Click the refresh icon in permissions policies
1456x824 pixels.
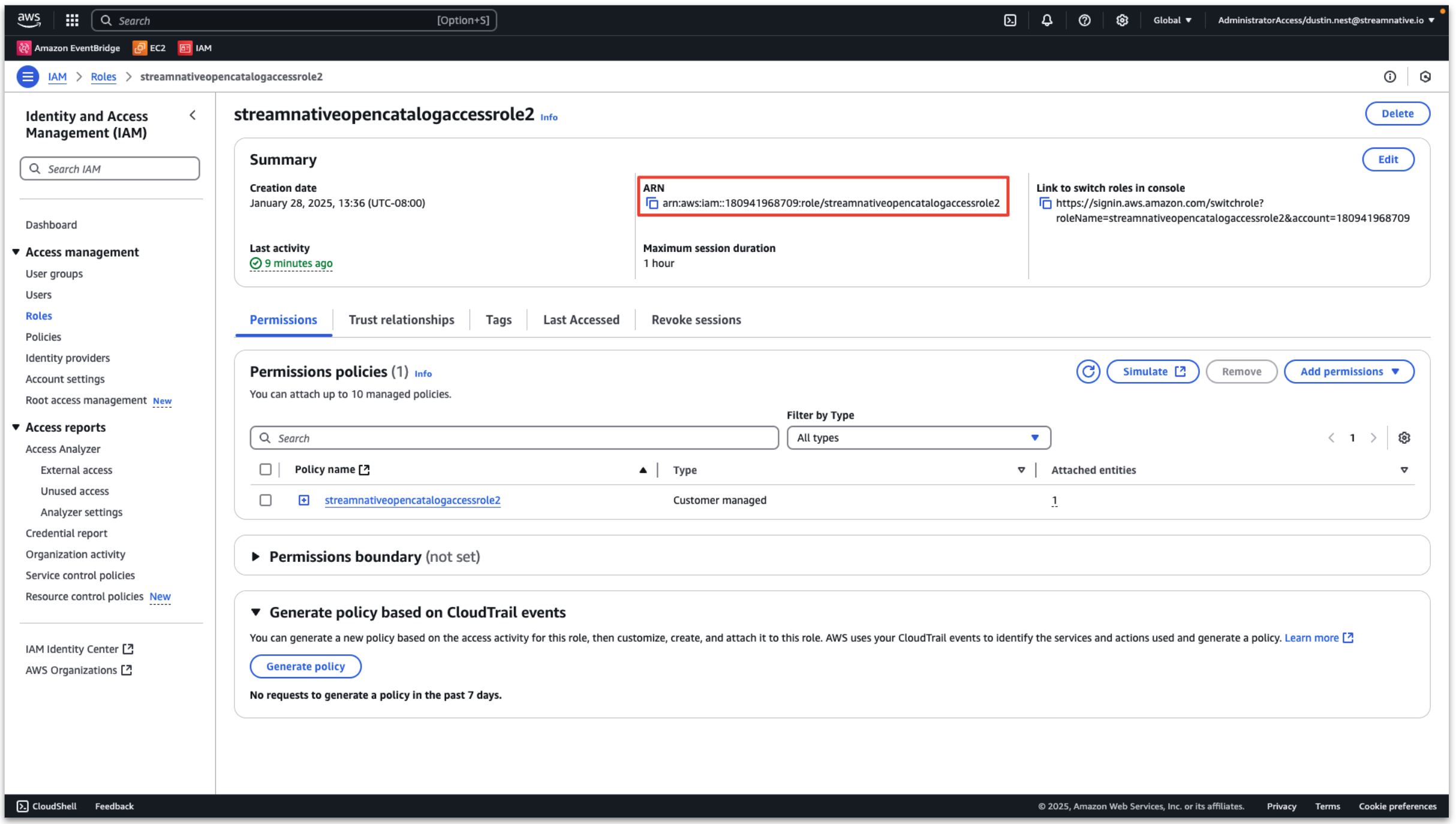(x=1089, y=371)
